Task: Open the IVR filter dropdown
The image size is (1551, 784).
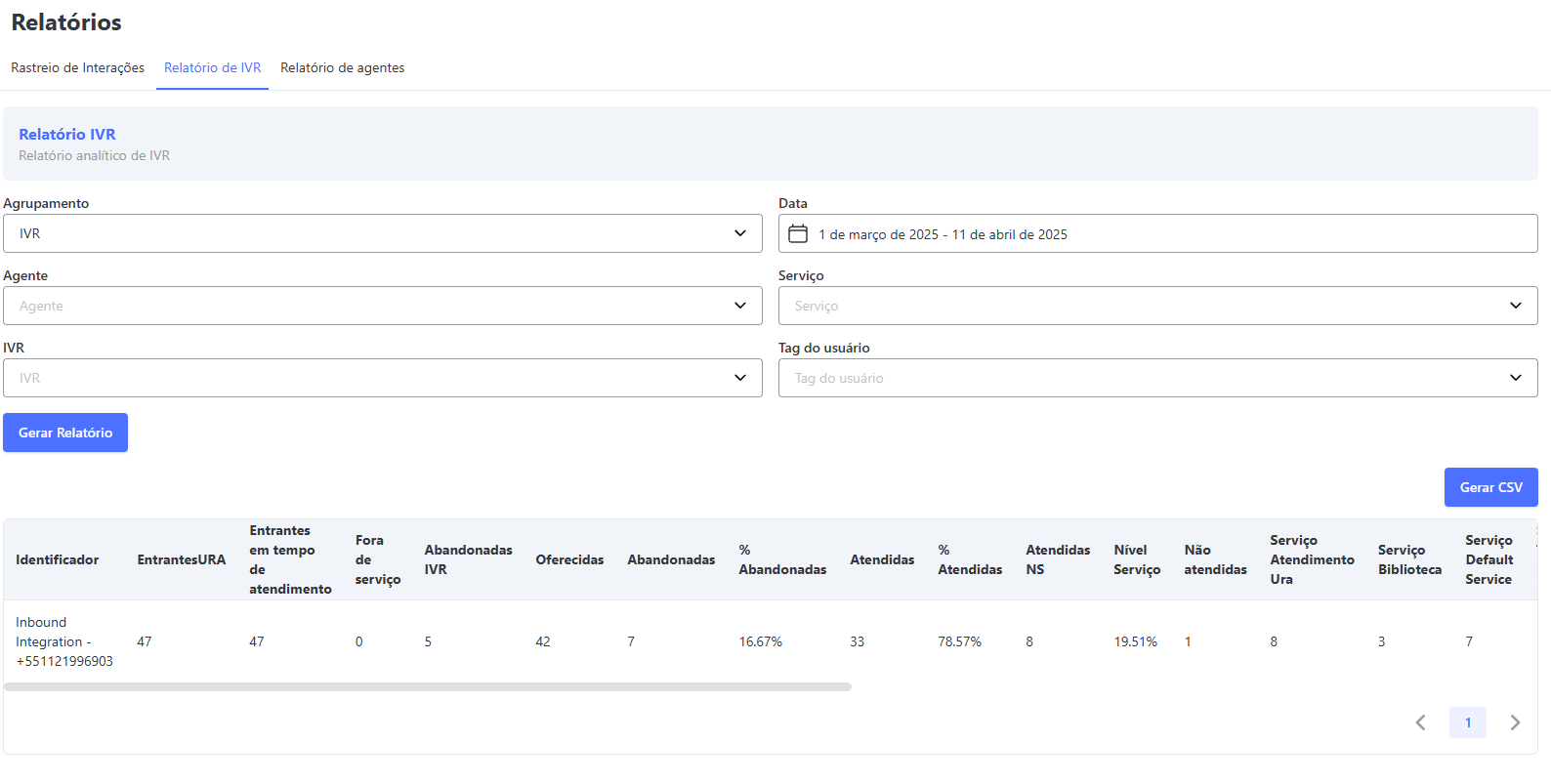Action: coord(382,378)
